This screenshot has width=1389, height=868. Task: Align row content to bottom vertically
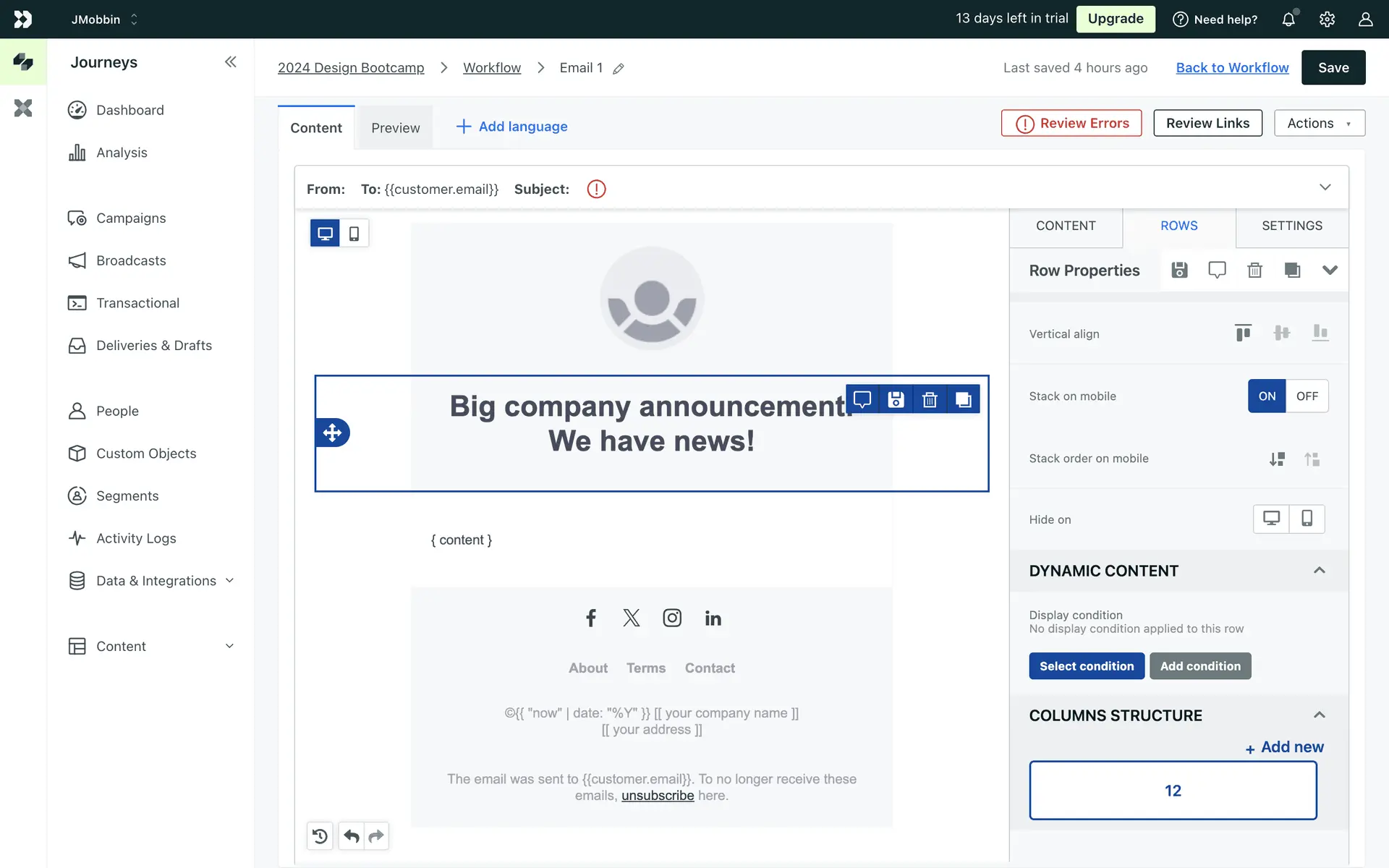[1320, 333]
